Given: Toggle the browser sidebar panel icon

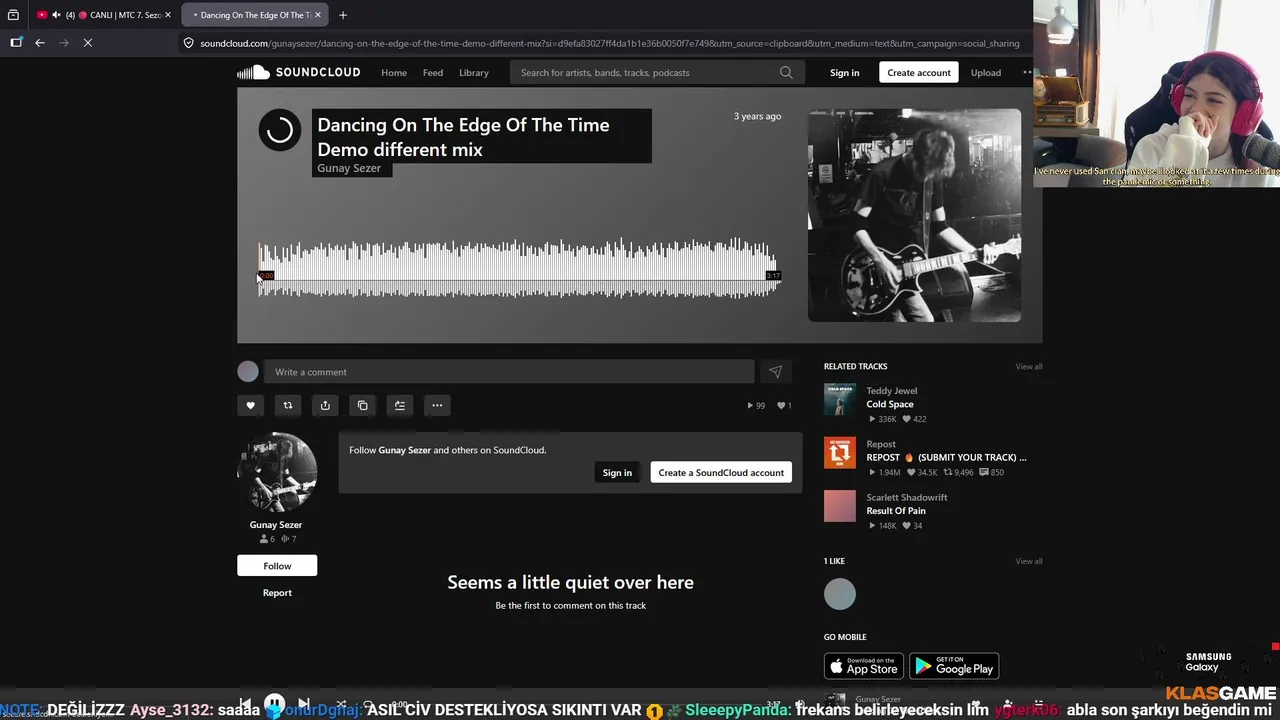Looking at the screenshot, I should (x=16, y=43).
